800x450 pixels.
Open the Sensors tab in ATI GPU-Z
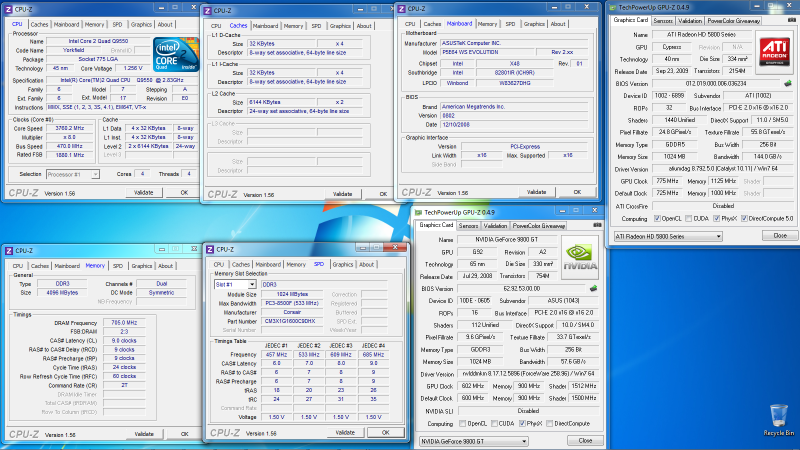coord(663,21)
